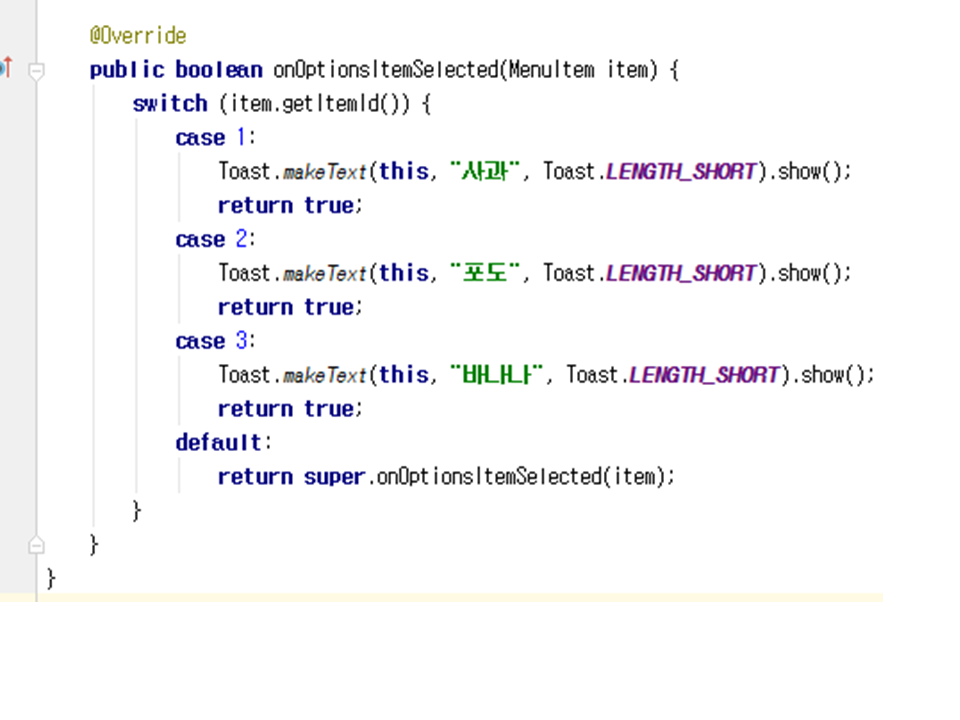Click the @Override annotation
Viewport: 960px width, 720px height.
(x=138, y=36)
